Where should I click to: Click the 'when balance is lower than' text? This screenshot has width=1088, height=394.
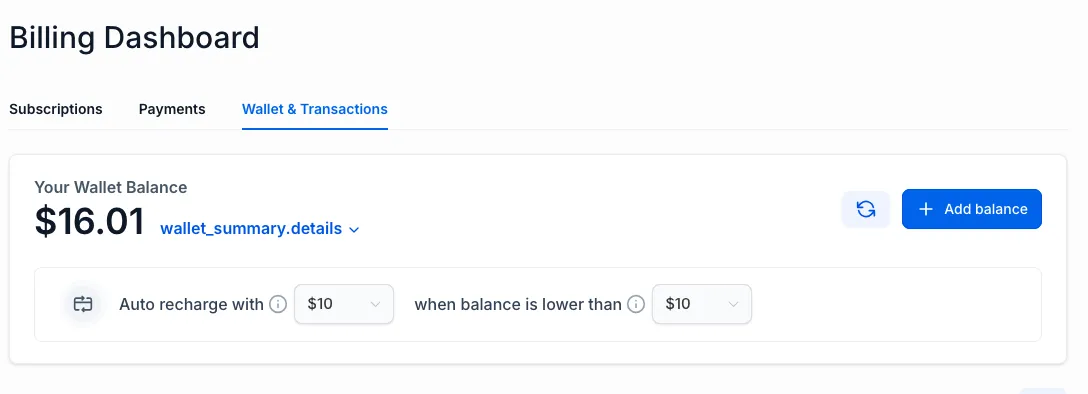pos(518,304)
